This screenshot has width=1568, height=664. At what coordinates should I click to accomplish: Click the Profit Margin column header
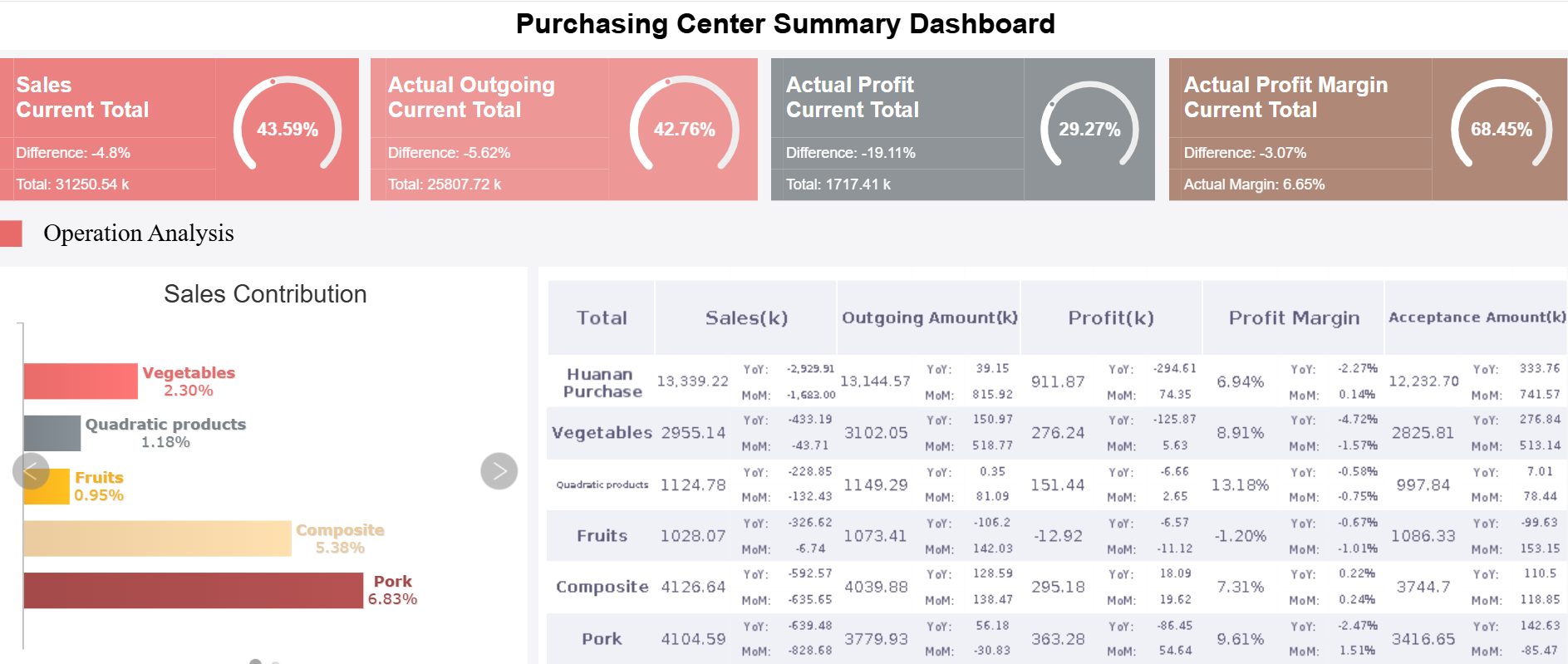point(1294,317)
